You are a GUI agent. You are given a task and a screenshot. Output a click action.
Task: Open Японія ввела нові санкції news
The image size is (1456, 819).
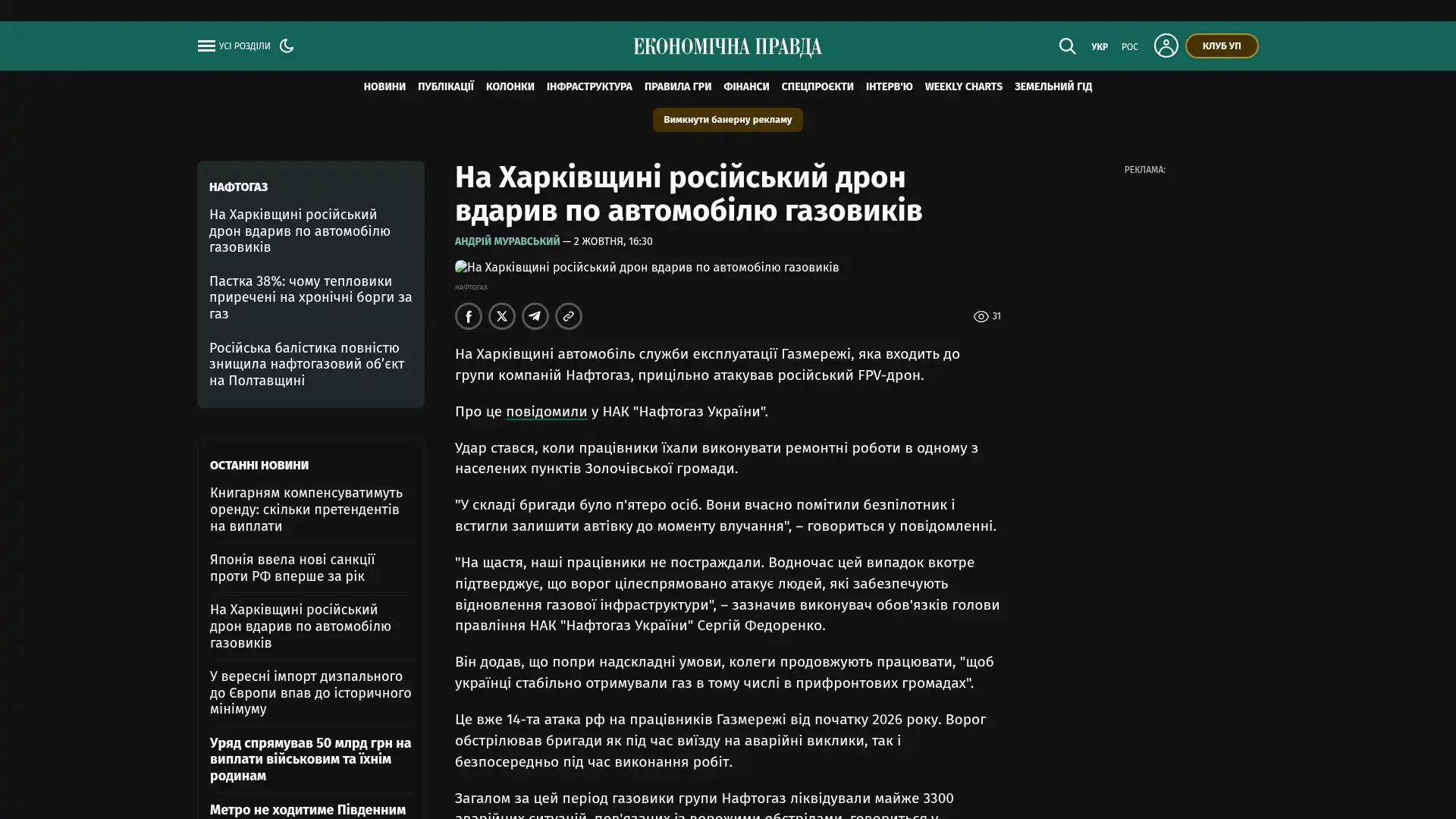point(293,568)
